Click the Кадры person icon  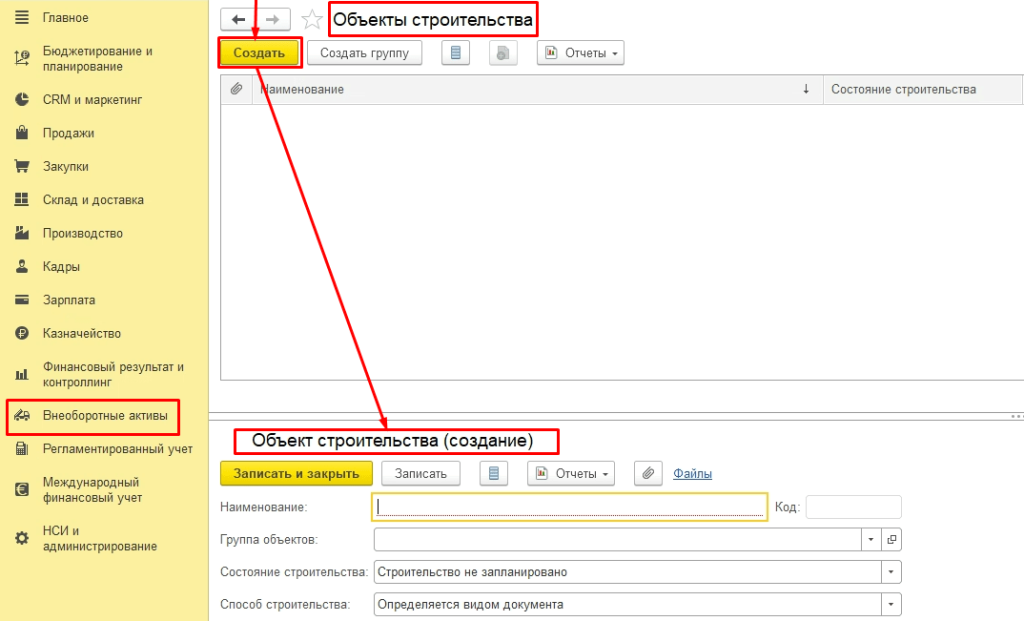point(22,266)
